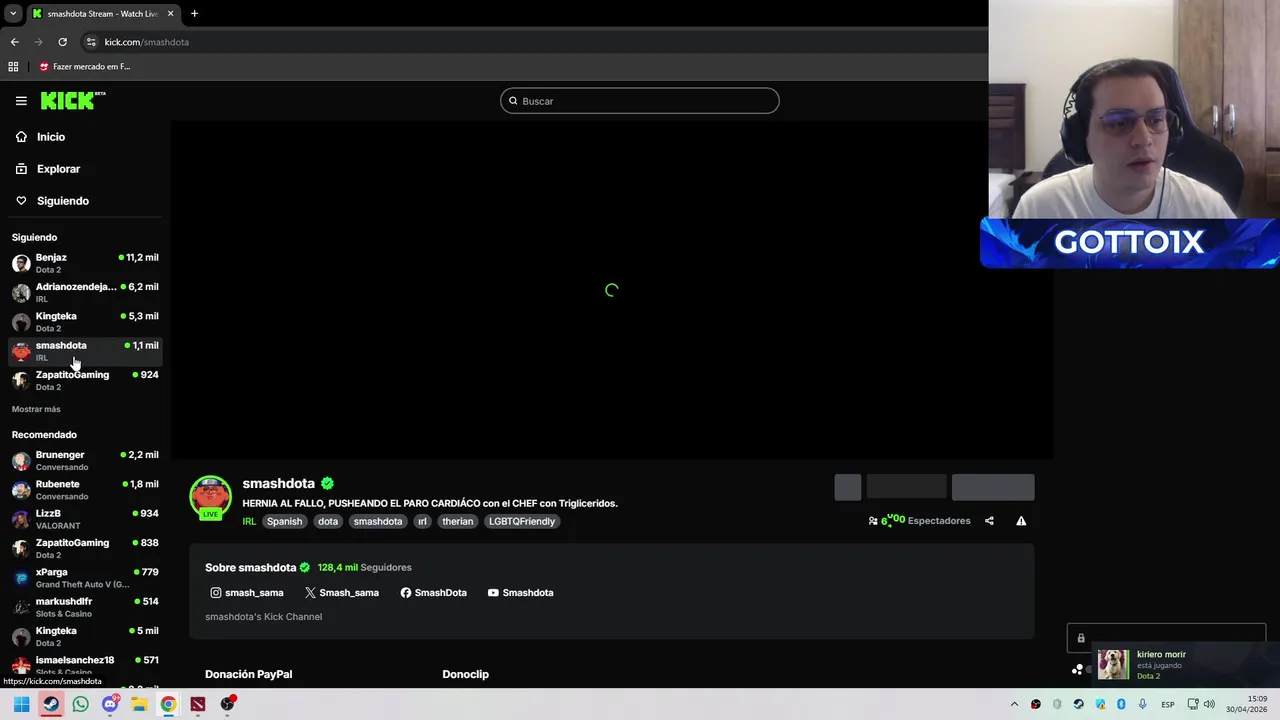Open Discord from the taskbar
This screenshot has height=720, width=1280.
point(110,704)
